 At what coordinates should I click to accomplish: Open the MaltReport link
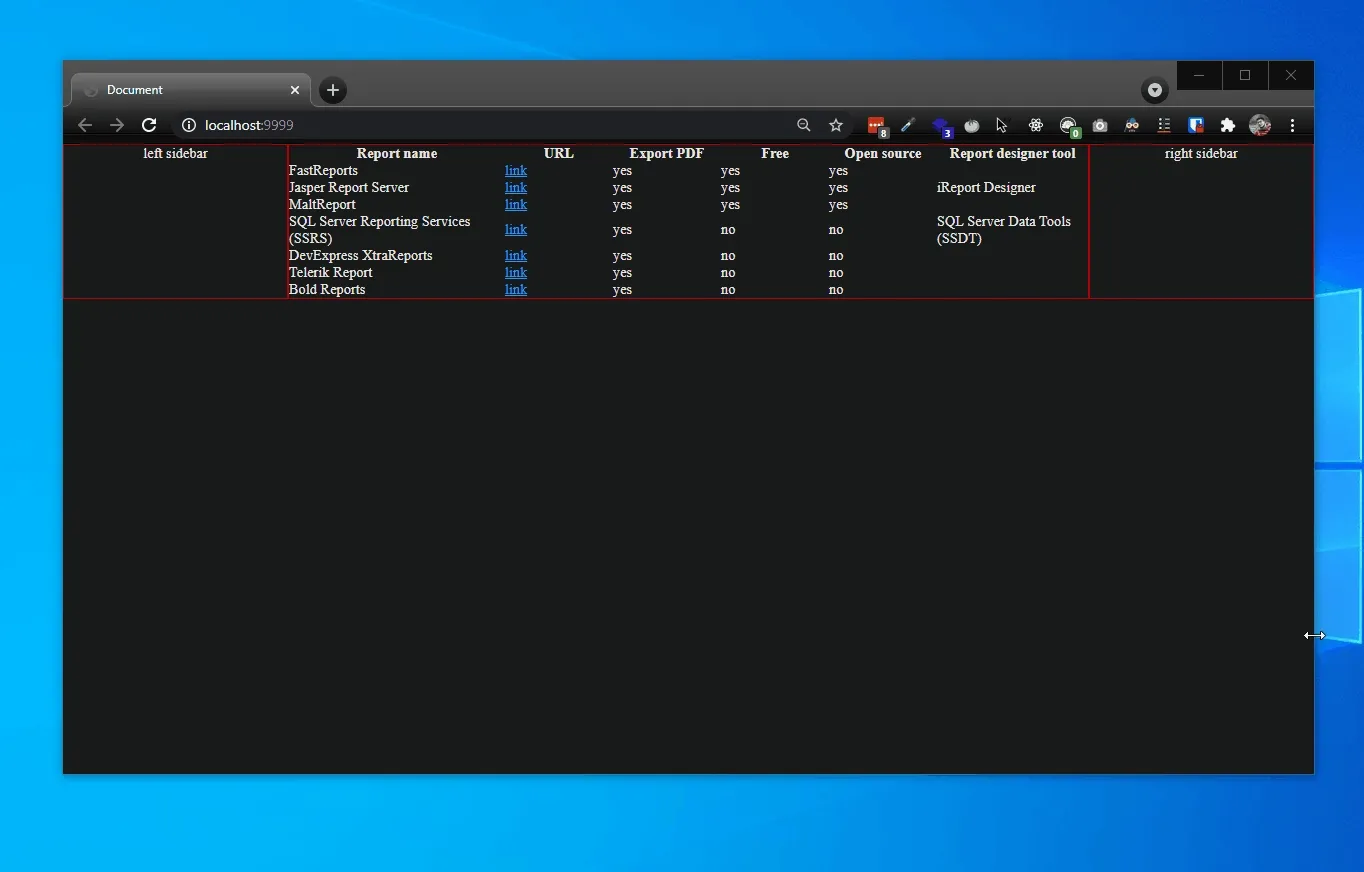pyautogui.click(x=516, y=205)
